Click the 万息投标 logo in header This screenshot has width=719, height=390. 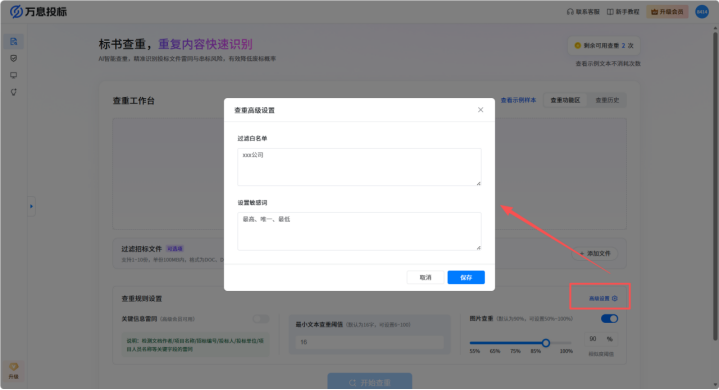(39, 11)
